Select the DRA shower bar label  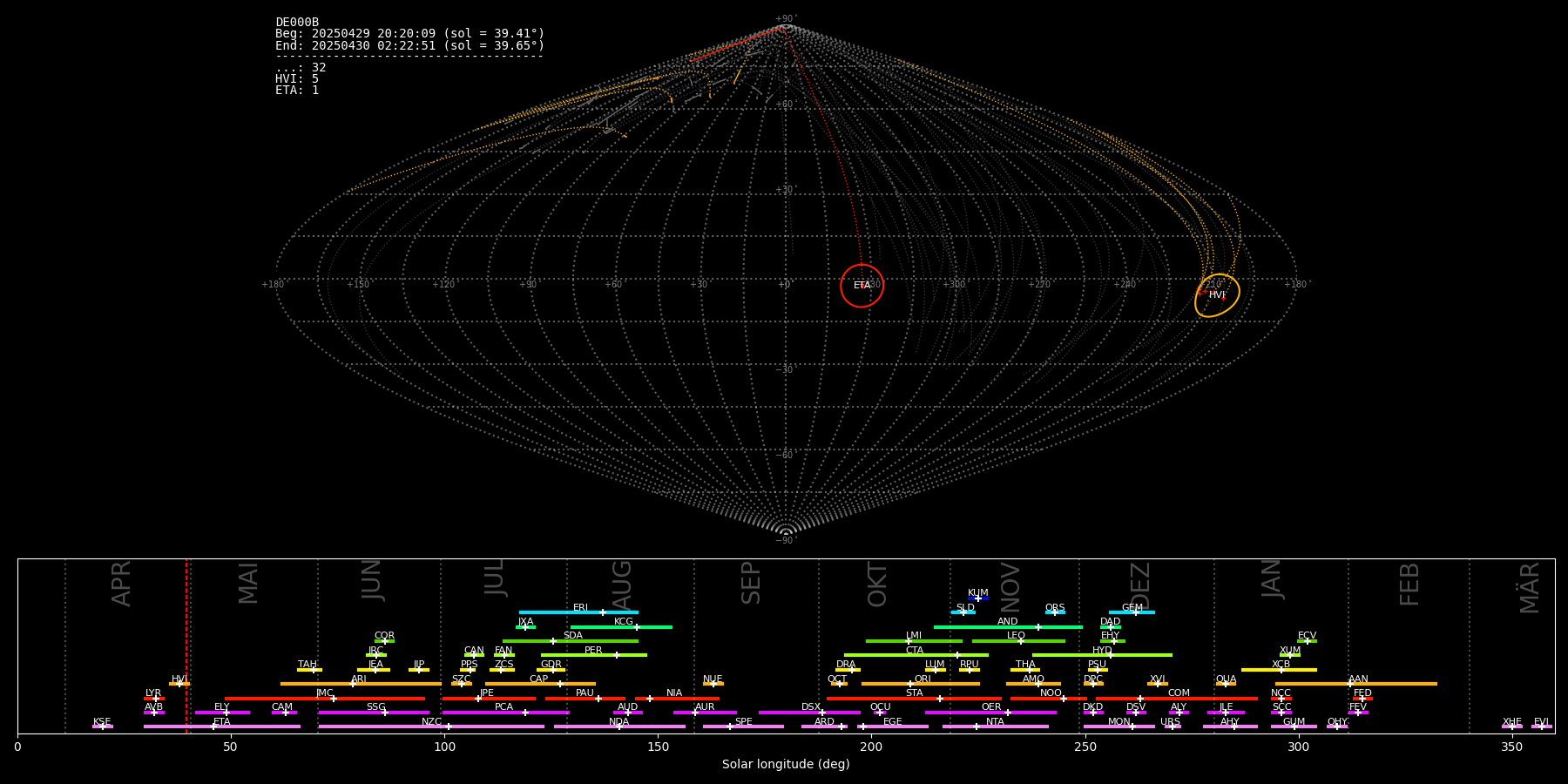pos(846,665)
